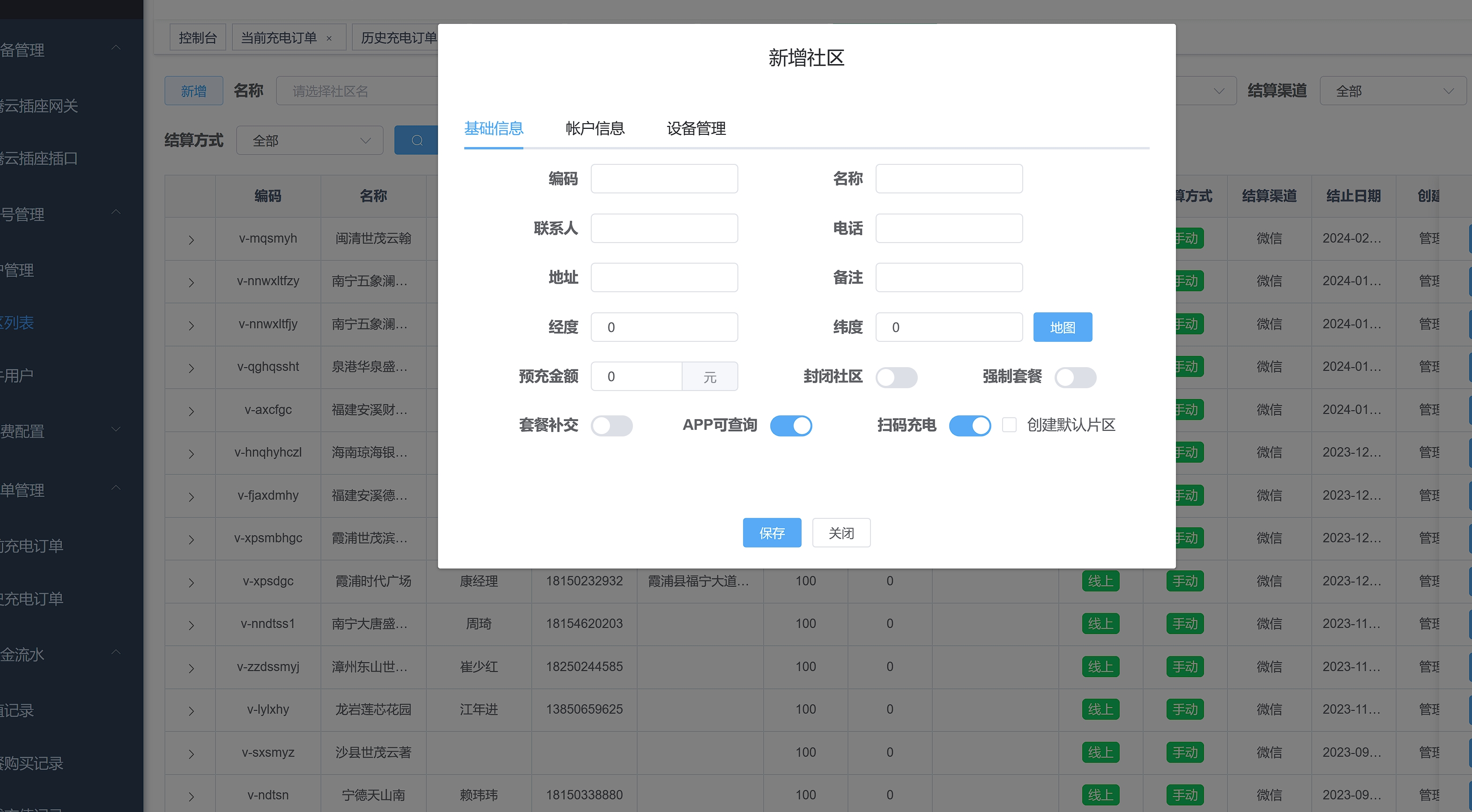Open the 结算渠道 dropdown
The height and width of the screenshot is (812, 1472).
point(1392,91)
